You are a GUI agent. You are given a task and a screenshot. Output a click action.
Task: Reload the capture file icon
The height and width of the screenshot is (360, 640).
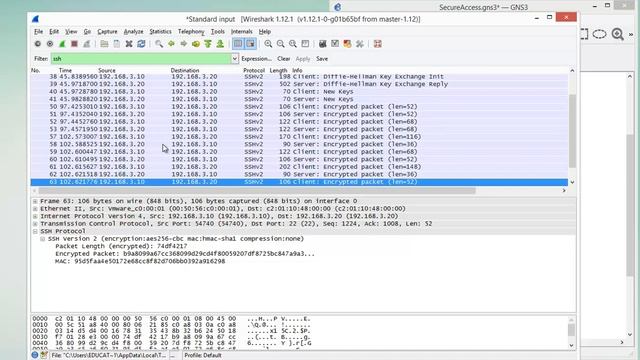point(141,44)
